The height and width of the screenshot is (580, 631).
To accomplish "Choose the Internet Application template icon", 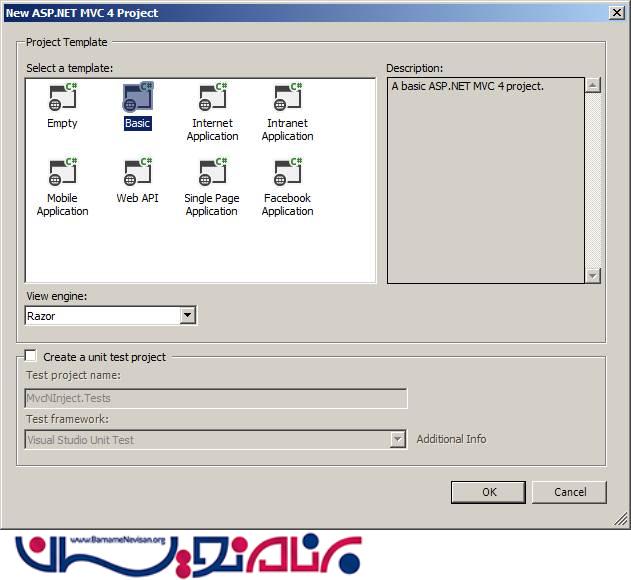I will [213, 97].
